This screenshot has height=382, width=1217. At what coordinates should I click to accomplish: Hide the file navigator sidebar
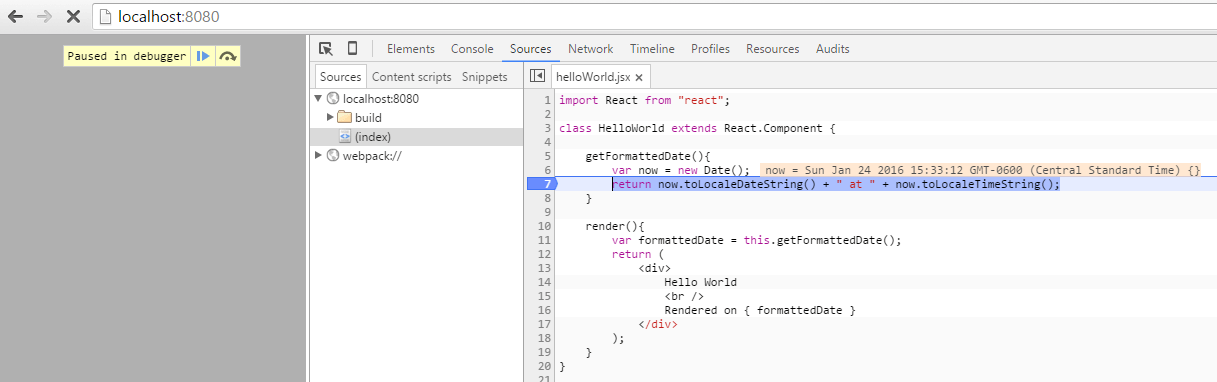[x=537, y=76]
